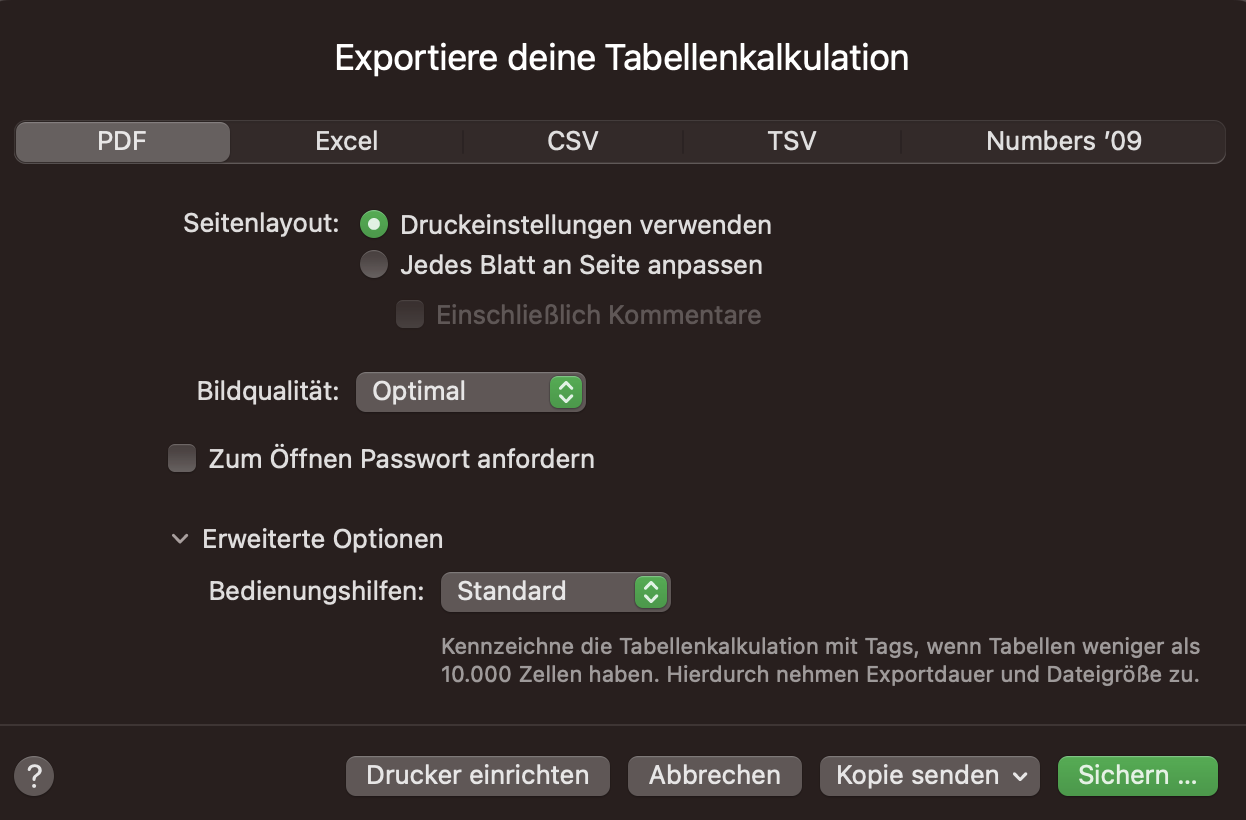Collapse the Erweiterte Optionen chevron
The width and height of the screenshot is (1246, 820).
tap(180, 539)
